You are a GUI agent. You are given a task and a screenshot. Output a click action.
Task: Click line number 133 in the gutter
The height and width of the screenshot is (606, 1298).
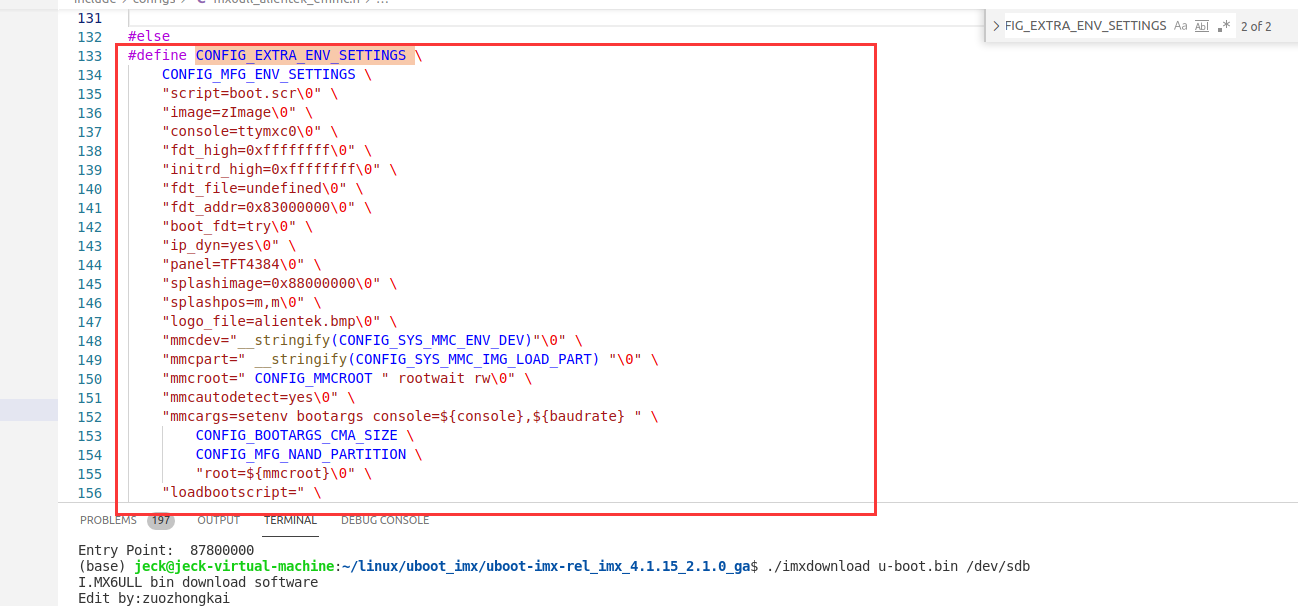[90, 56]
